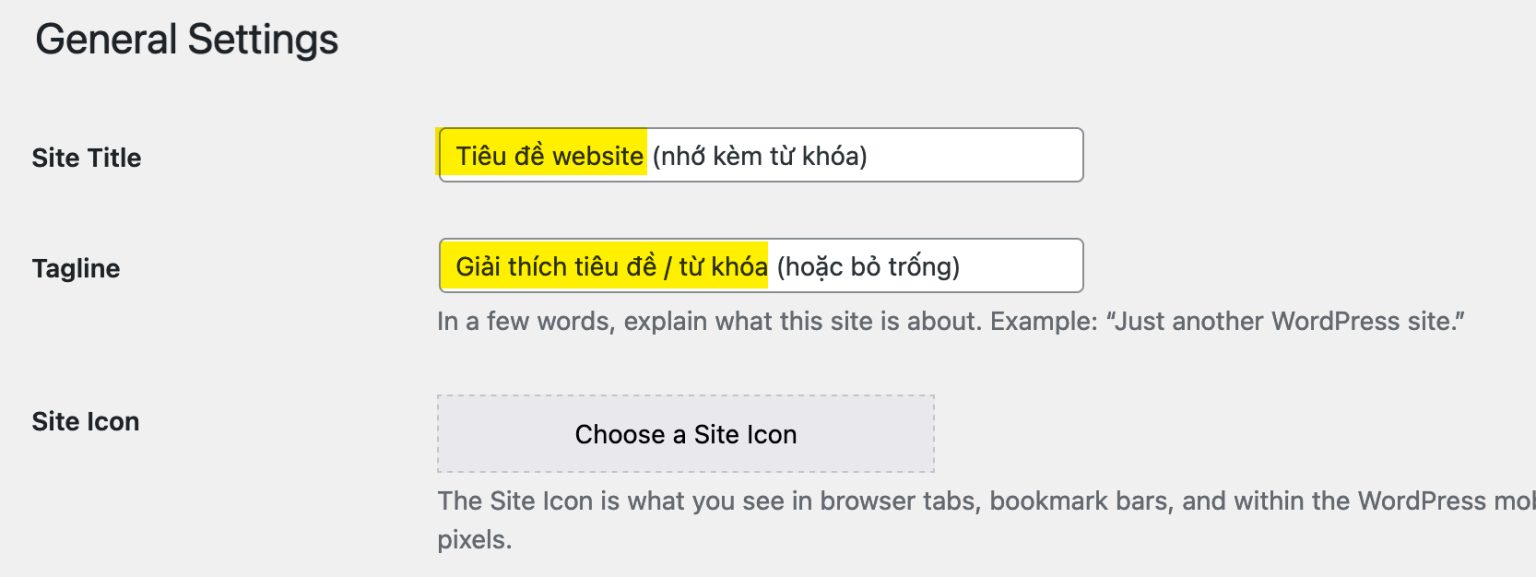Viewport: 1536px width, 577px height.
Task: Click empty space at end of Site Title field
Action: point(980,156)
